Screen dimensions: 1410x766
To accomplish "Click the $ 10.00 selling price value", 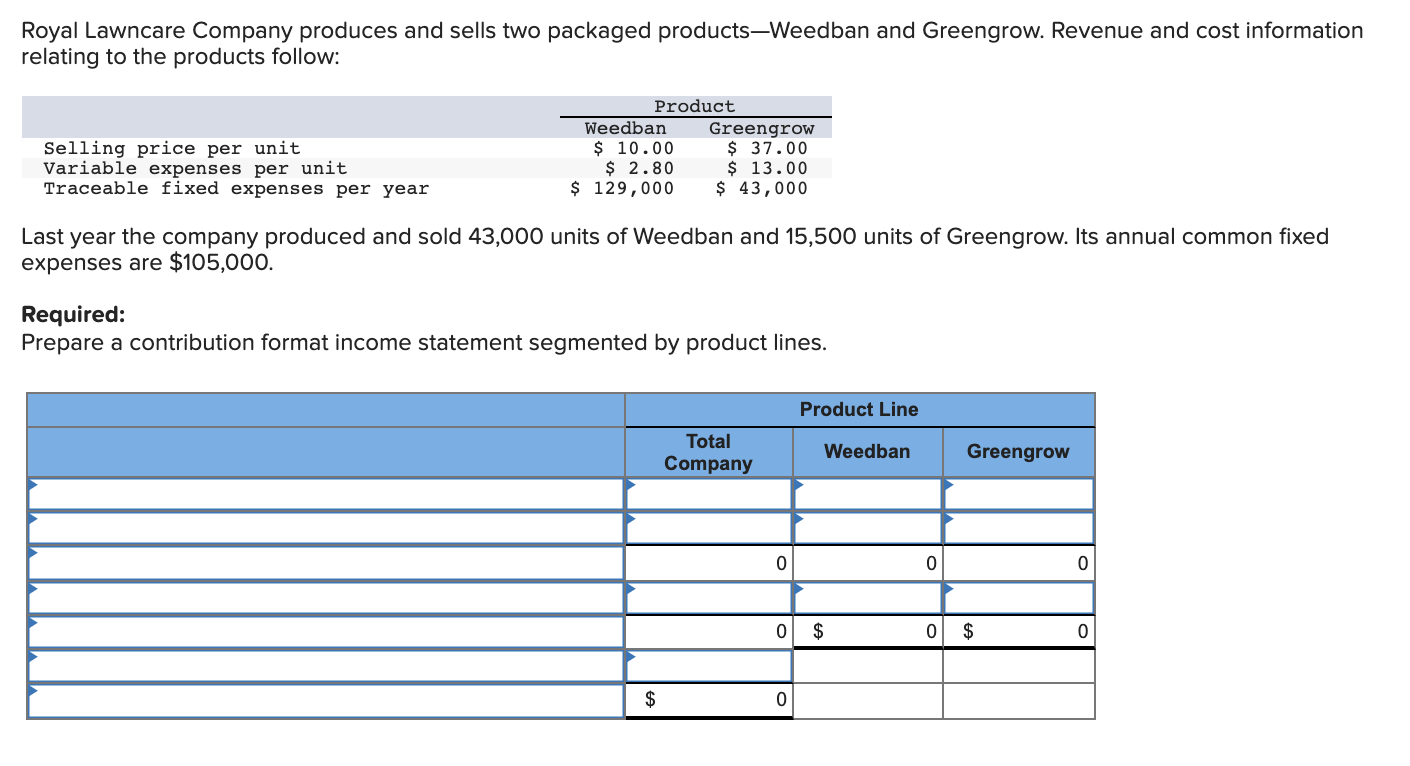I will coord(634,149).
